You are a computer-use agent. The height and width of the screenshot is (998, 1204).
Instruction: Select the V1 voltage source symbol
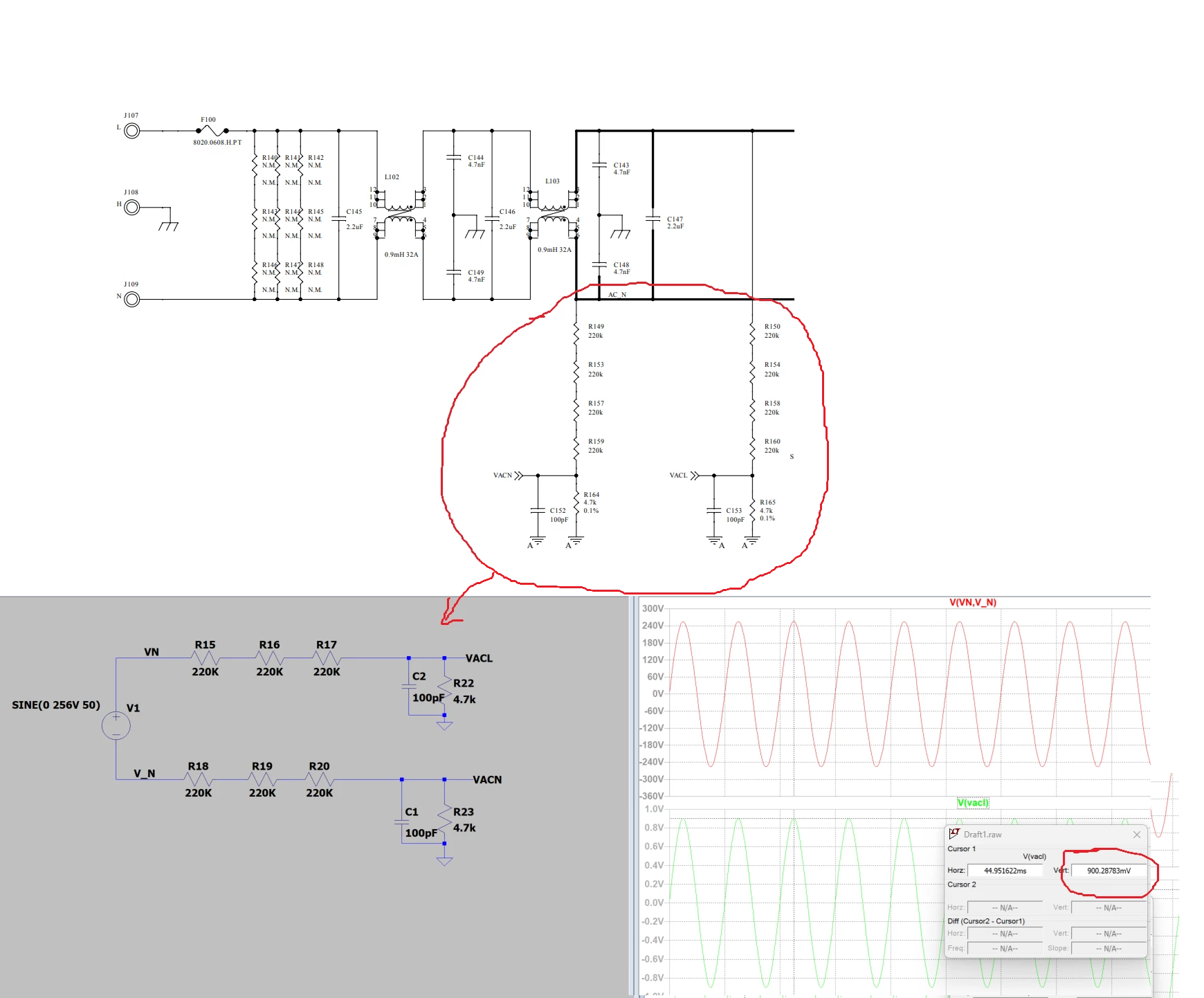[x=116, y=725]
